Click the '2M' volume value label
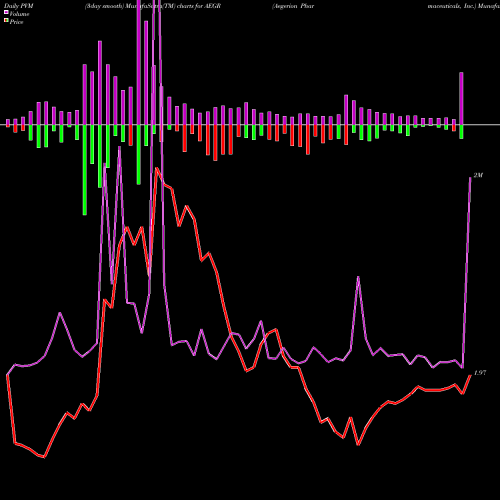The height and width of the screenshot is (500, 500). coord(478,175)
